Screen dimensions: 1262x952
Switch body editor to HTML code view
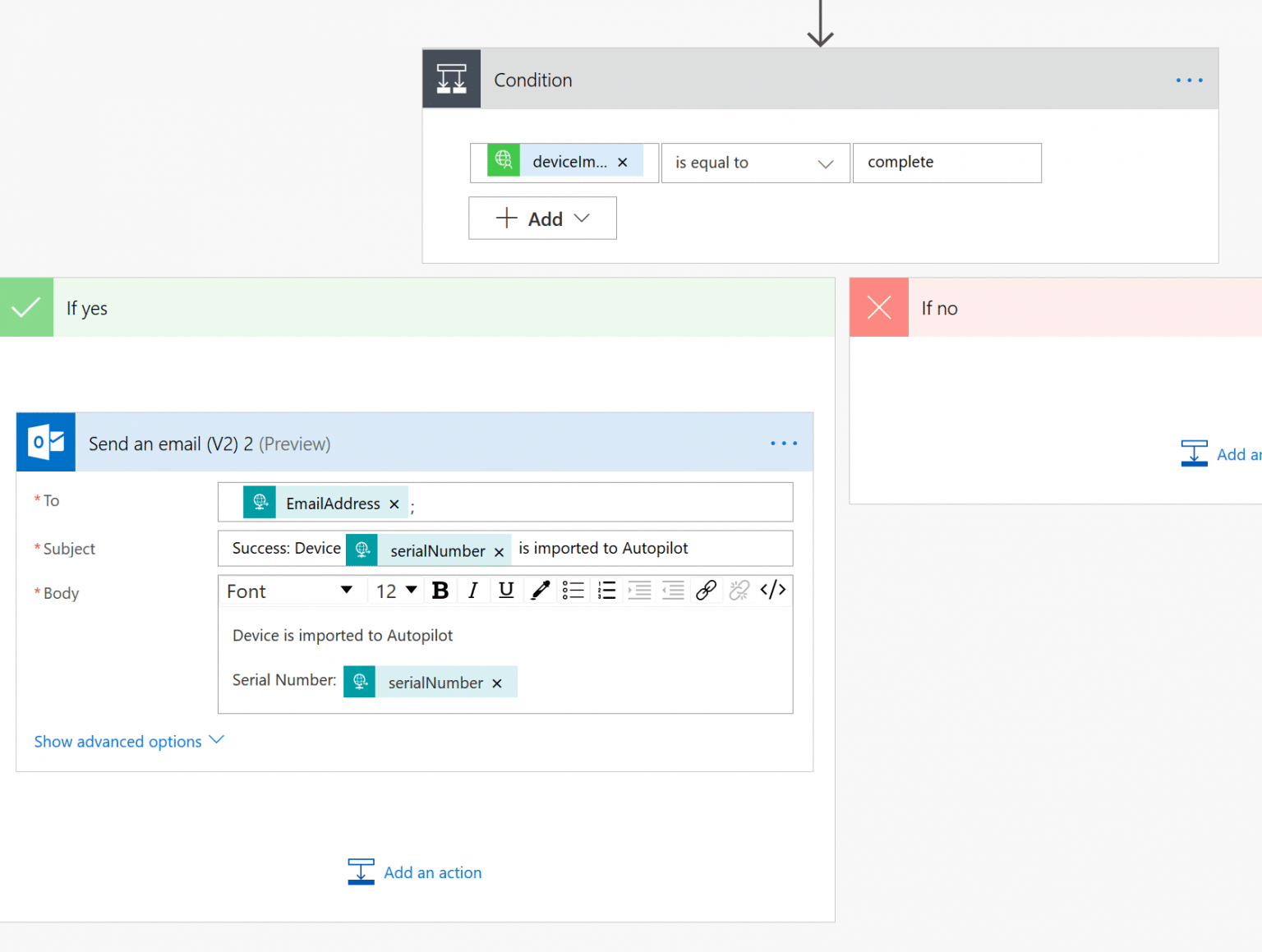click(x=772, y=590)
